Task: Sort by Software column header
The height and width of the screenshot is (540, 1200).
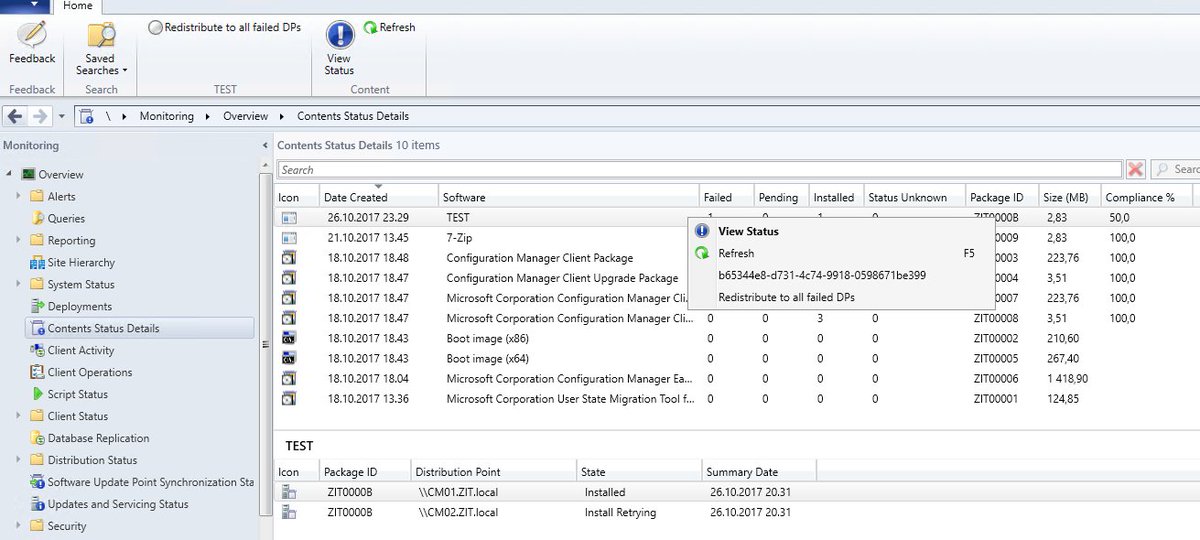Action: coord(568,197)
